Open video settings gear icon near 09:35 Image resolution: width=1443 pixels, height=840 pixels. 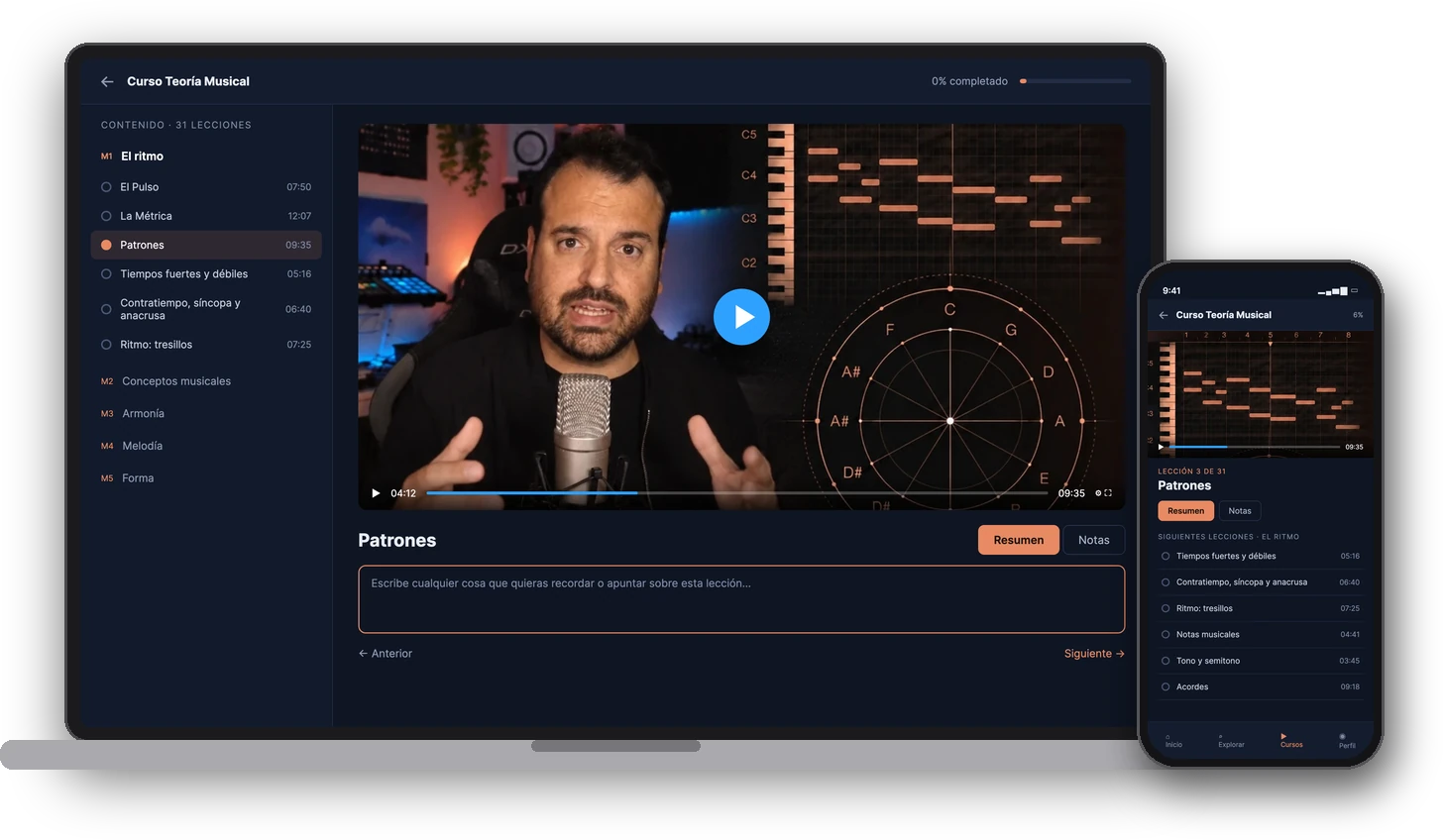click(x=1098, y=493)
